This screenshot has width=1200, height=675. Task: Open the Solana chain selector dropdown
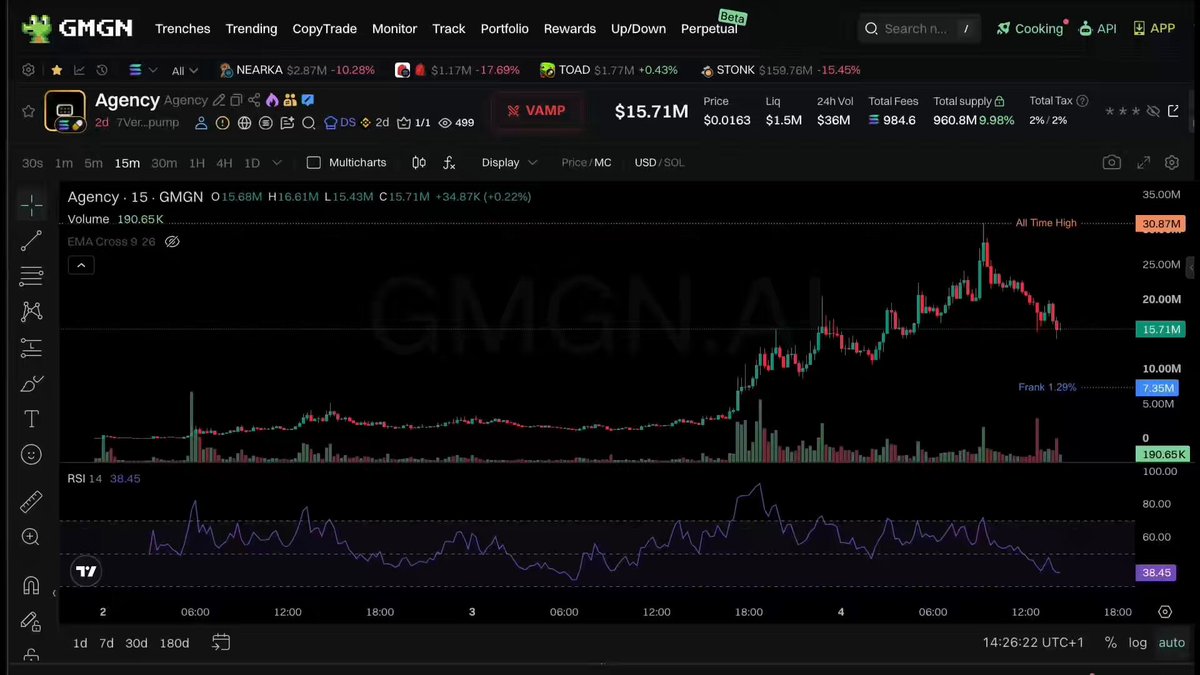click(x=144, y=70)
